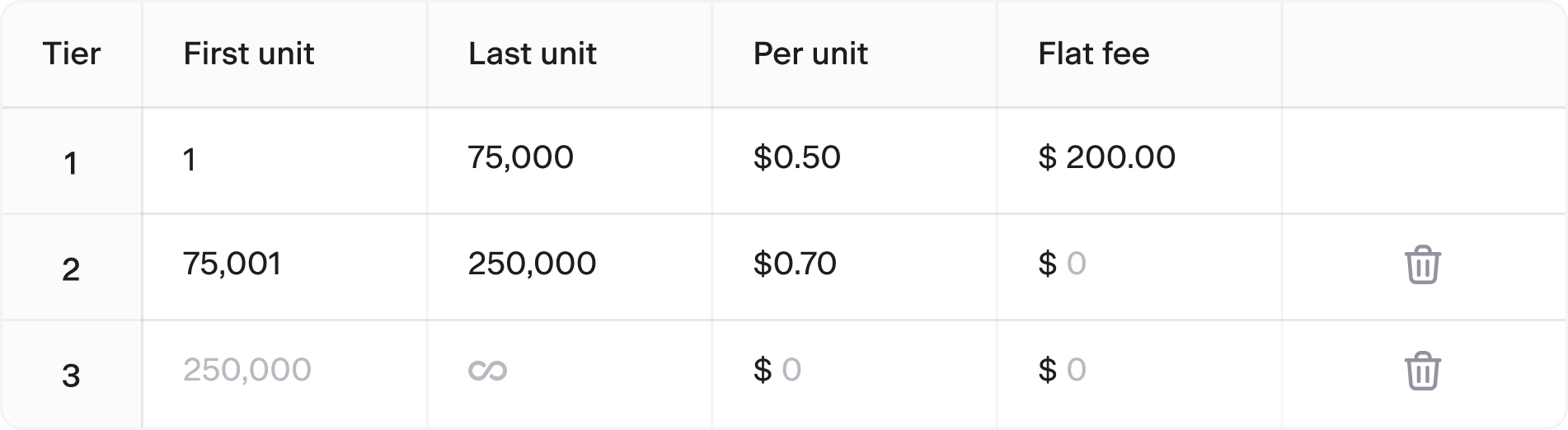The height and width of the screenshot is (430, 1568).
Task: Click tier 3 first unit 250,000
Action: click(x=247, y=370)
